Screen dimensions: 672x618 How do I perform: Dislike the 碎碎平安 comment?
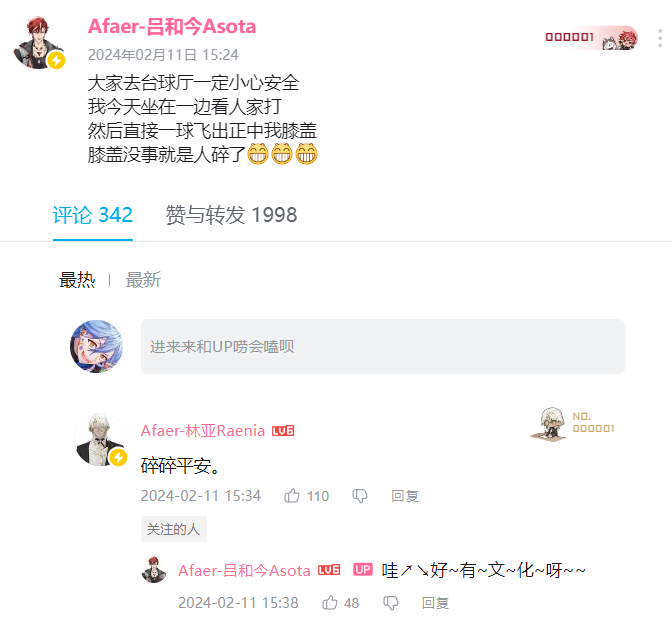click(x=360, y=496)
